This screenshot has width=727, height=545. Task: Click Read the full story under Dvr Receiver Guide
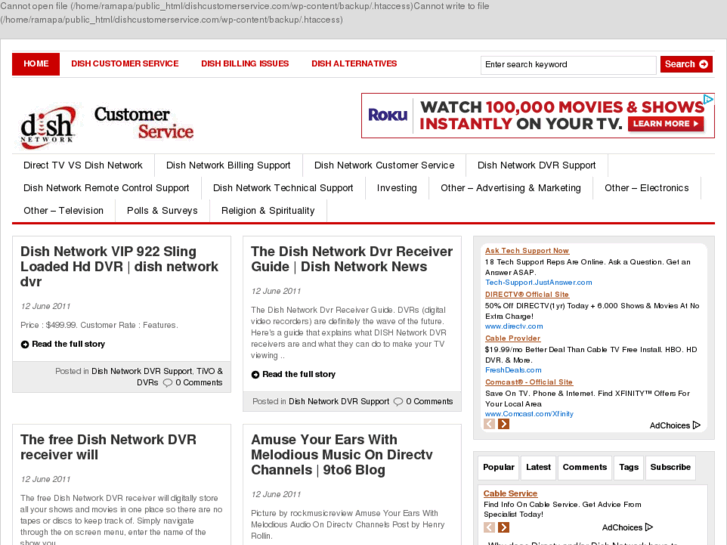(299, 374)
